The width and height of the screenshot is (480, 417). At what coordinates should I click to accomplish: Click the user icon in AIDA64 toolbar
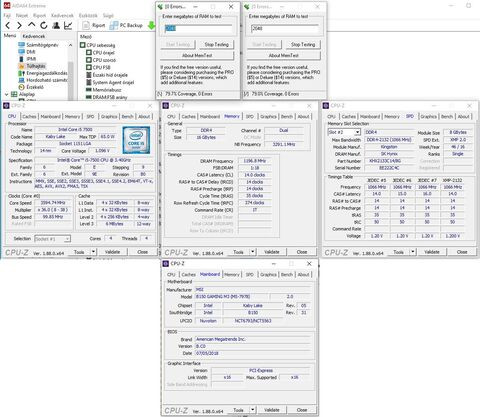coord(56,25)
